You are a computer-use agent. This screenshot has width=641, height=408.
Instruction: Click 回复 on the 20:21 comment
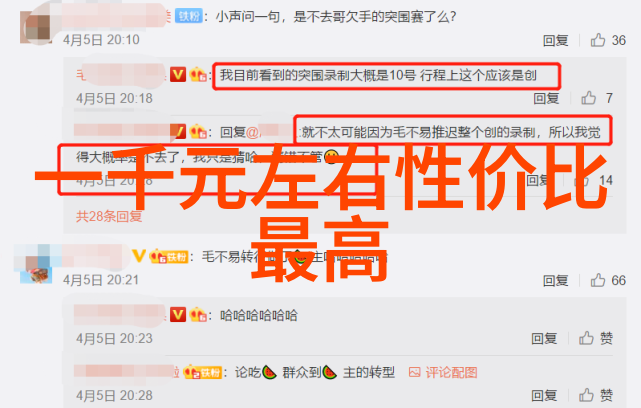point(556,280)
